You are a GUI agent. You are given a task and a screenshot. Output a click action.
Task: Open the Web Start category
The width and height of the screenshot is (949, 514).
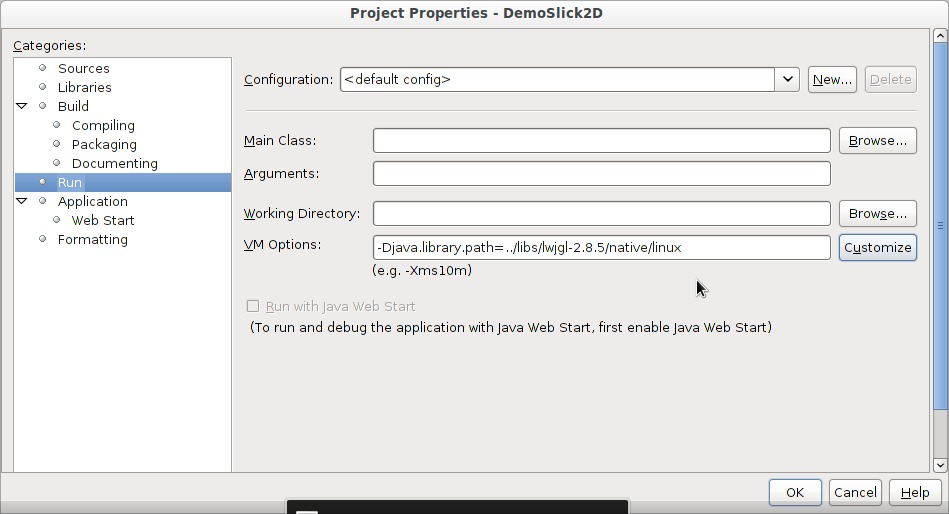click(103, 220)
